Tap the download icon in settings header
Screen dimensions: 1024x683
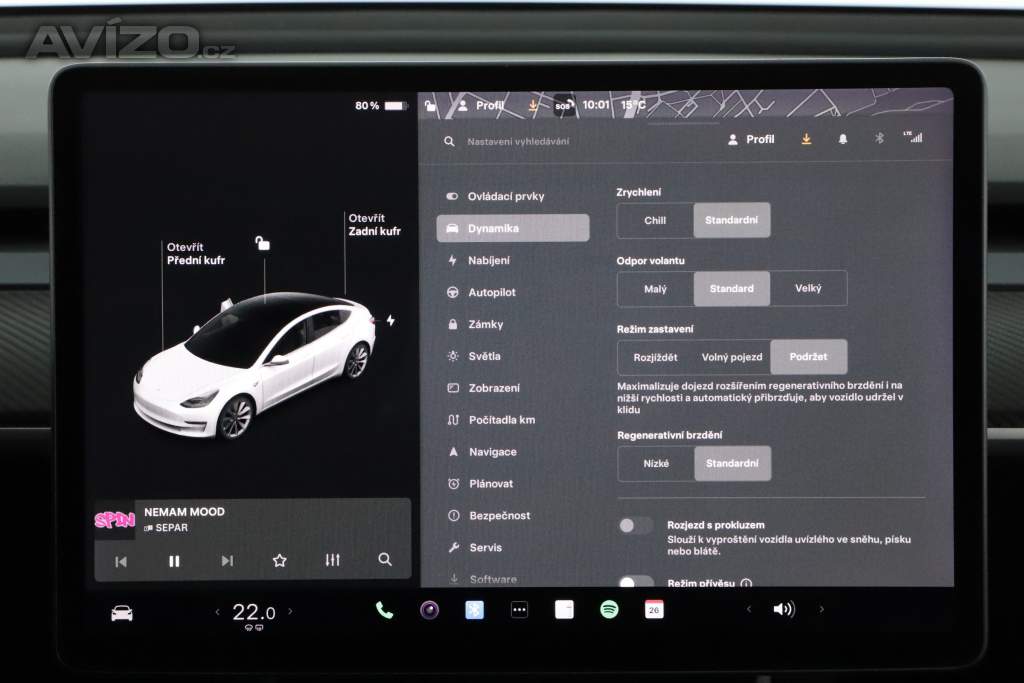pyautogui.click(x=807, y=139)
